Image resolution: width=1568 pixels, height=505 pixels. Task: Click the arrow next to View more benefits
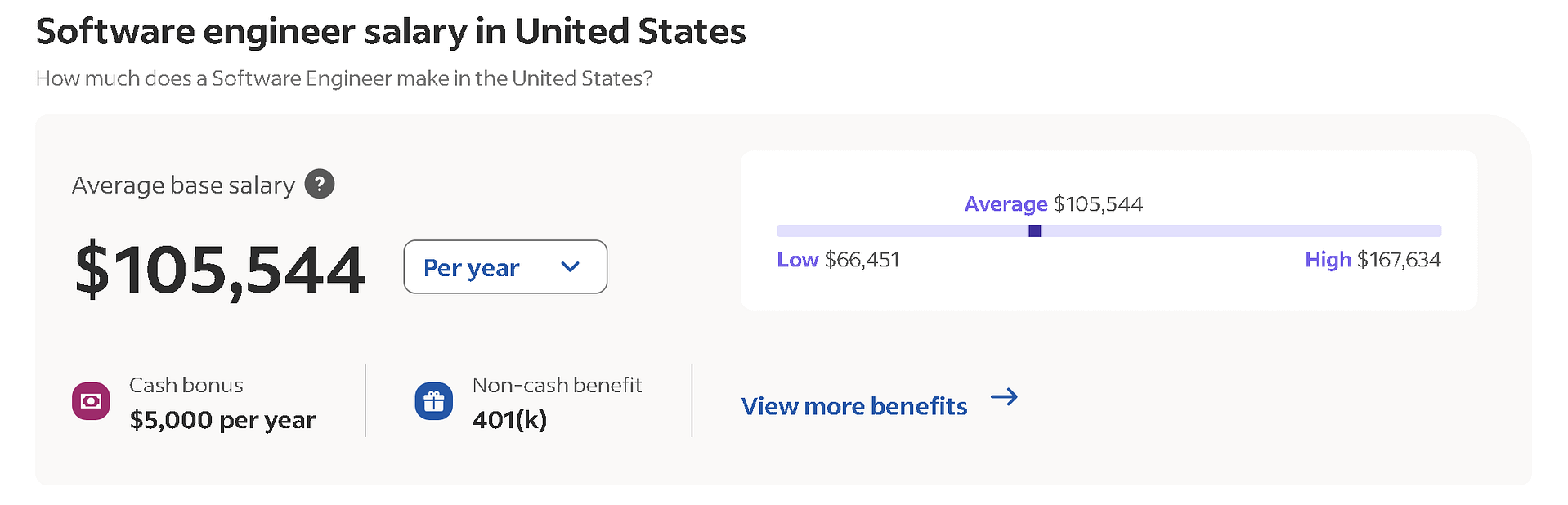1004,397
